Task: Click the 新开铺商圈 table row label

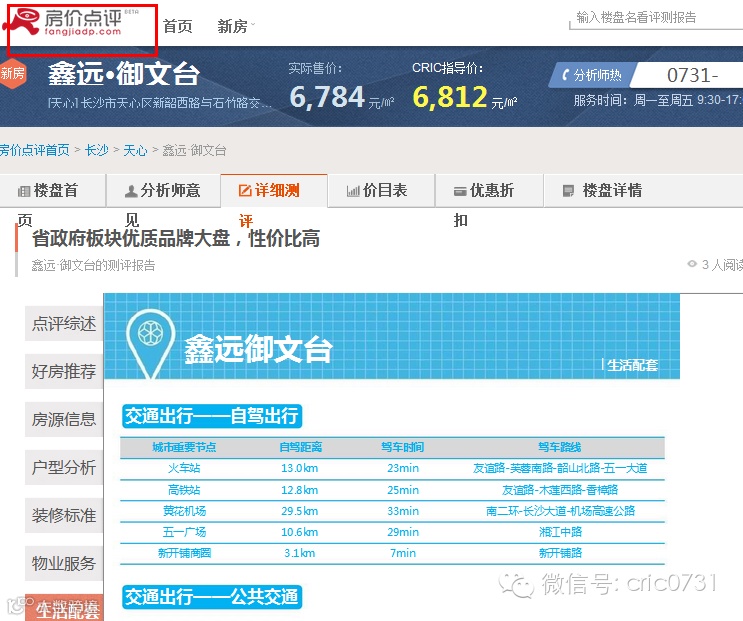Action: click(184, 553)
